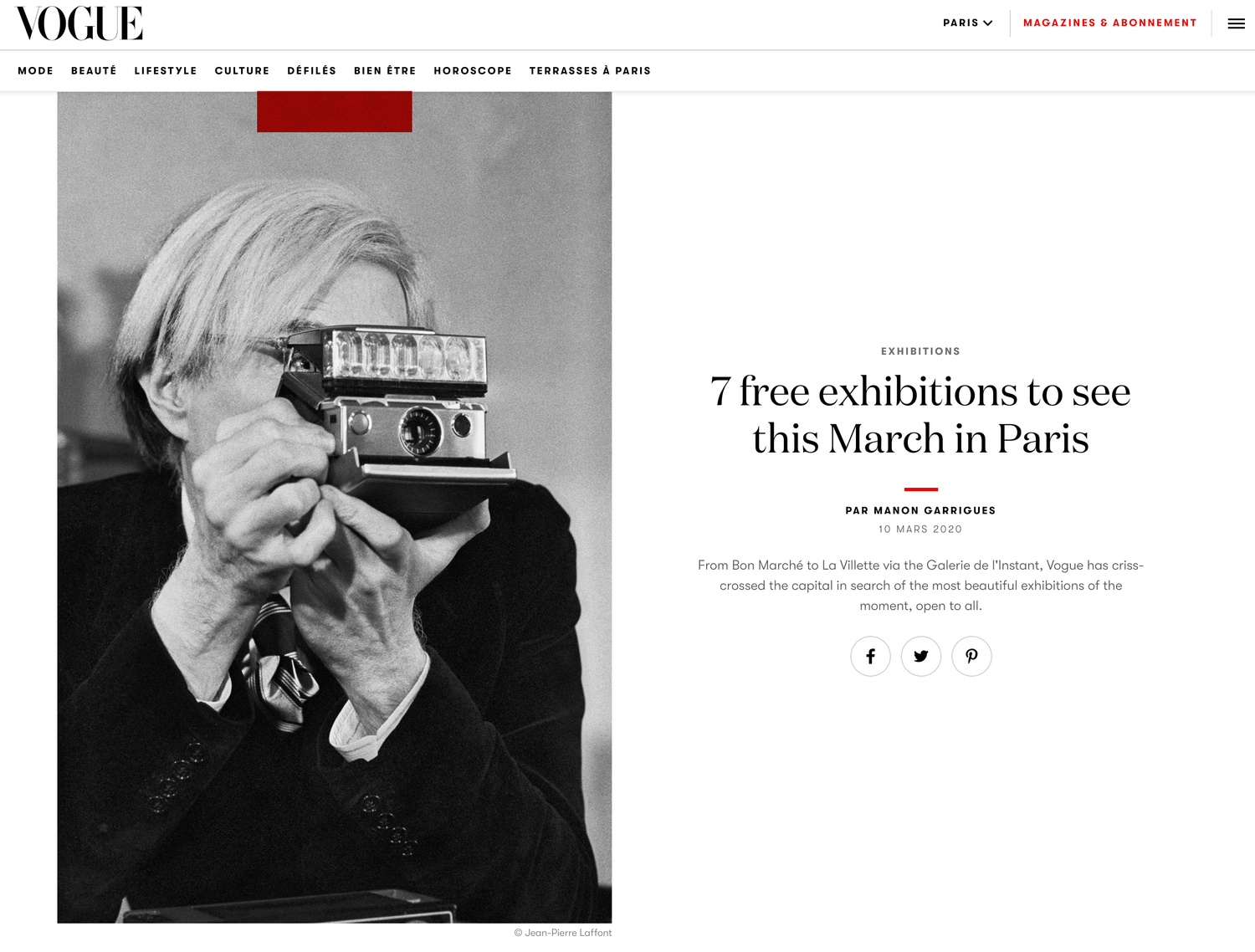Click the article headline about free exhibitions
This screenshot has width=1255, height=952.
click(x=920, y=415)
